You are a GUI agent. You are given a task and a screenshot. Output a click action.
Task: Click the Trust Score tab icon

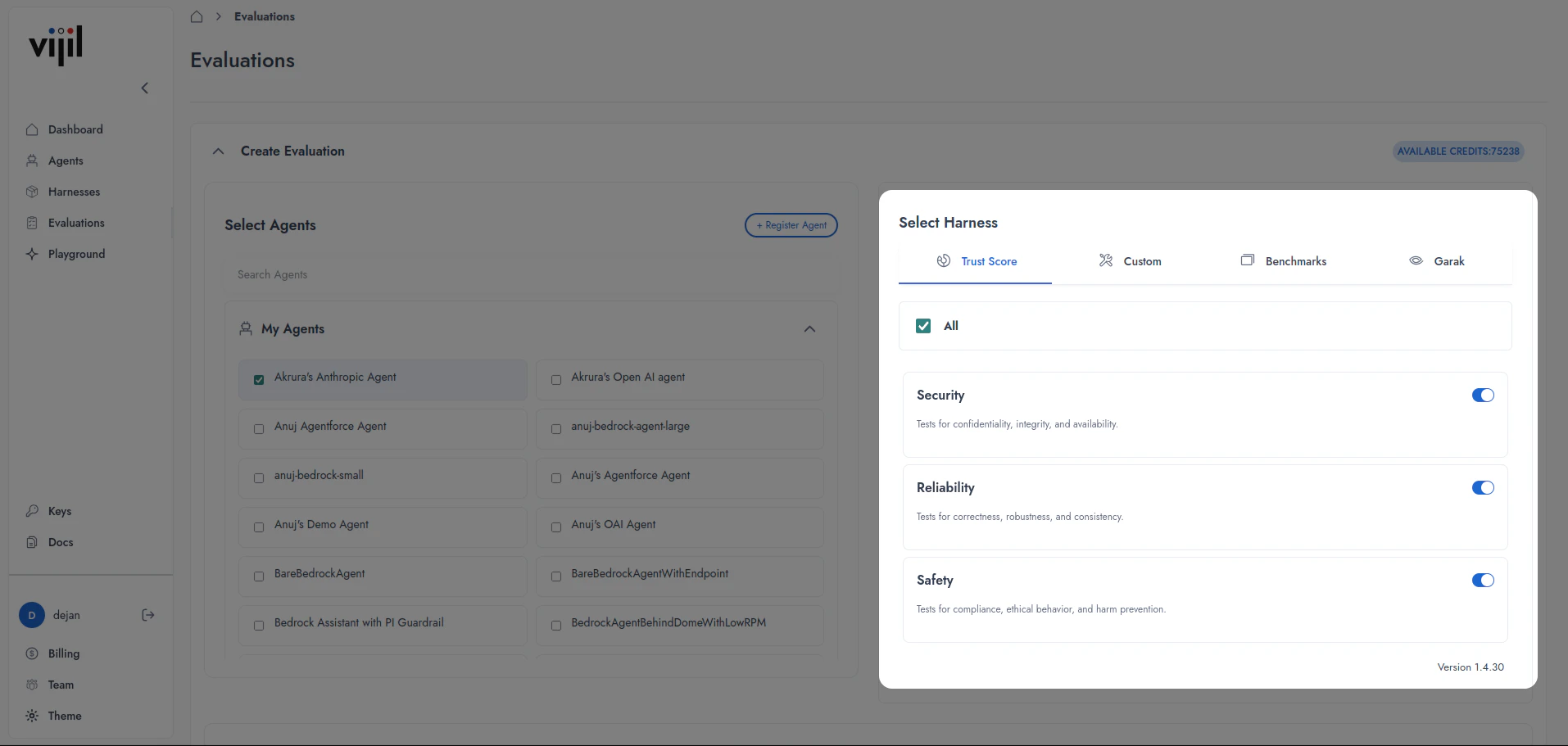[x=944, y=260]
